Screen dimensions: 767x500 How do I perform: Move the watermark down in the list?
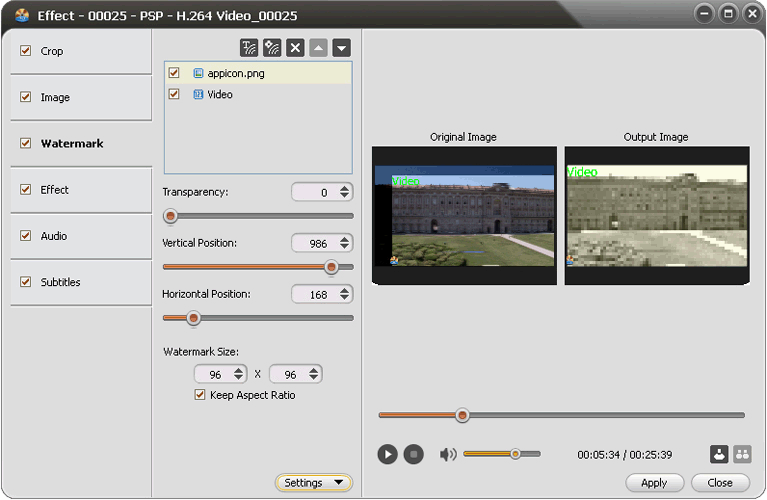tap(342, 48)
